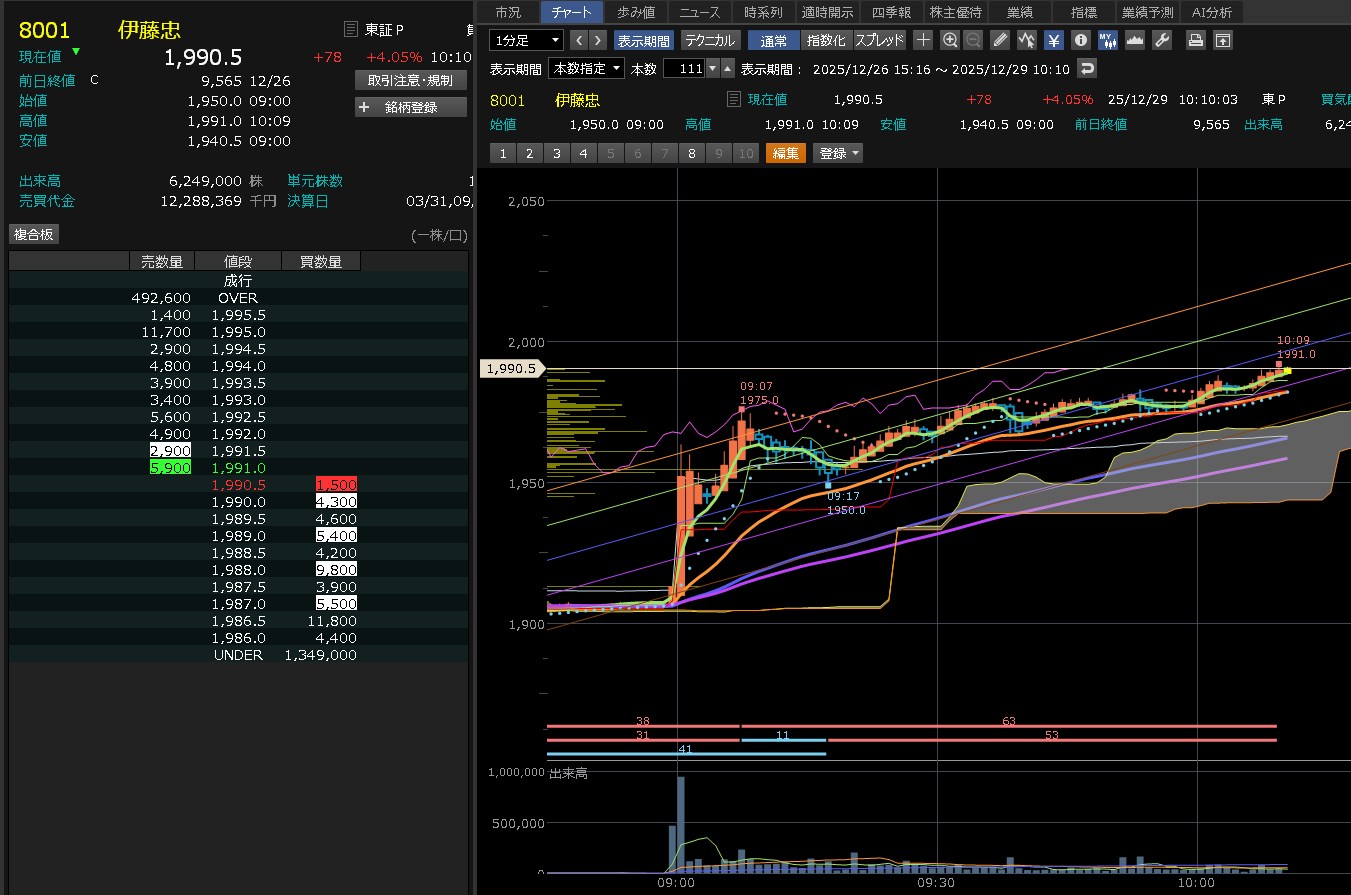Image resolution: width=1351 pixels, height=895 pixels.
Task: Toggle the スプレッド chart mode
Action: (879, 40)
